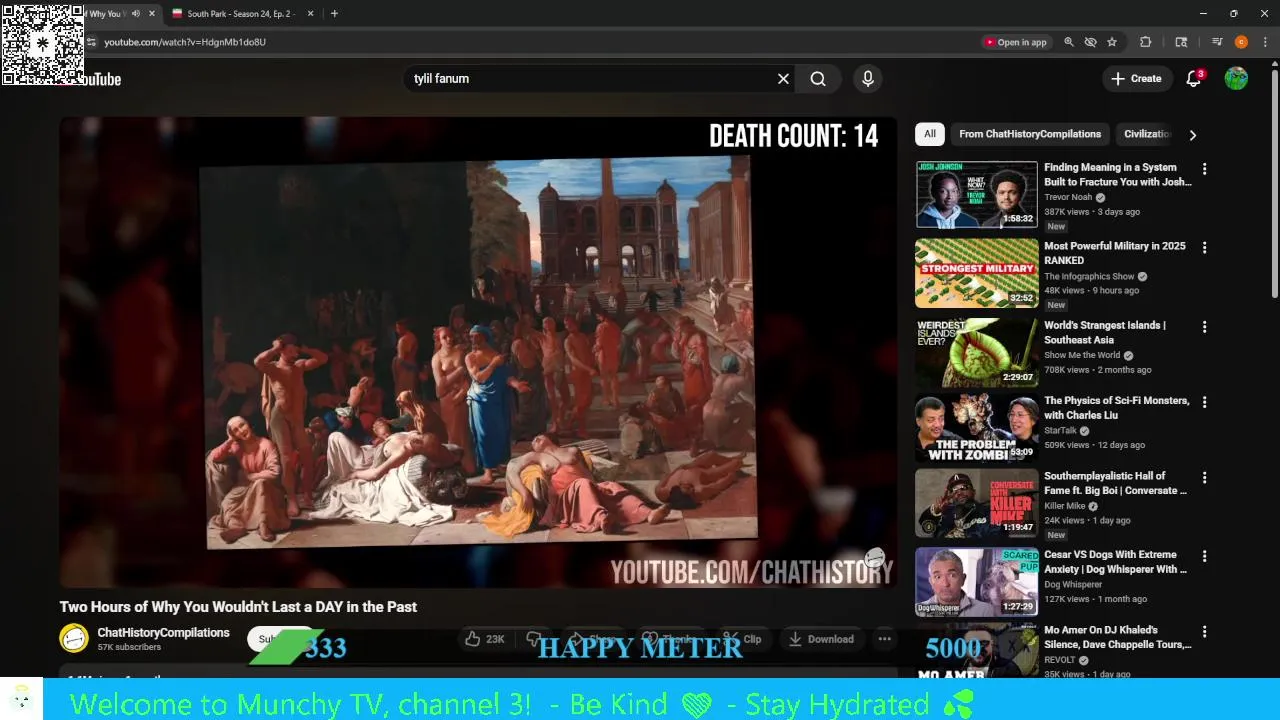The image size is (1280, 720).
Task: Select the From ChatHistoryCompilations chip
Action: 1030,134
